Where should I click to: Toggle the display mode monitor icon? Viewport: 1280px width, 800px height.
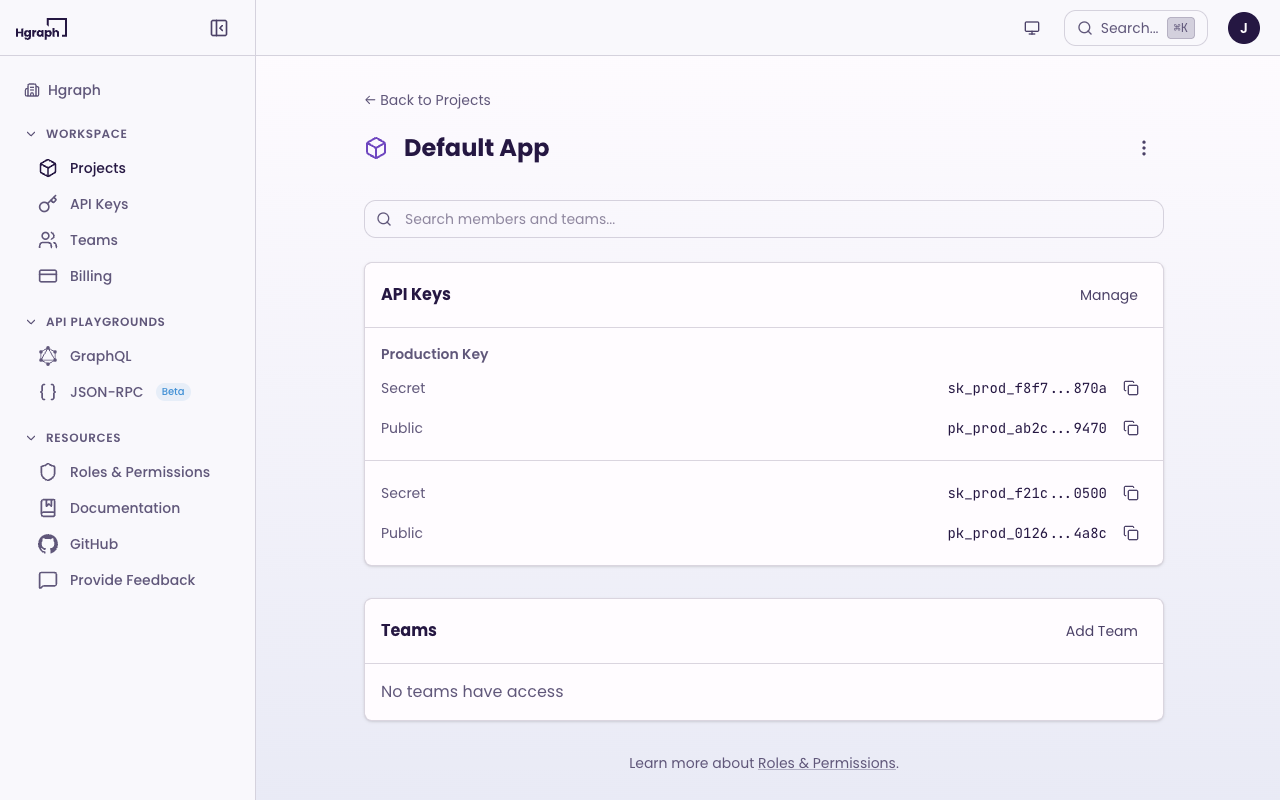click(x=1031, y=28)
